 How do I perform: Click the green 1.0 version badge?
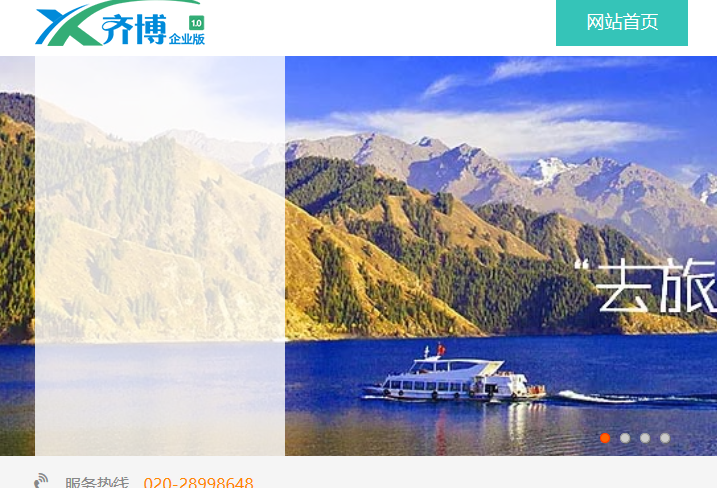pyautogui.click(x=197, y=23)
